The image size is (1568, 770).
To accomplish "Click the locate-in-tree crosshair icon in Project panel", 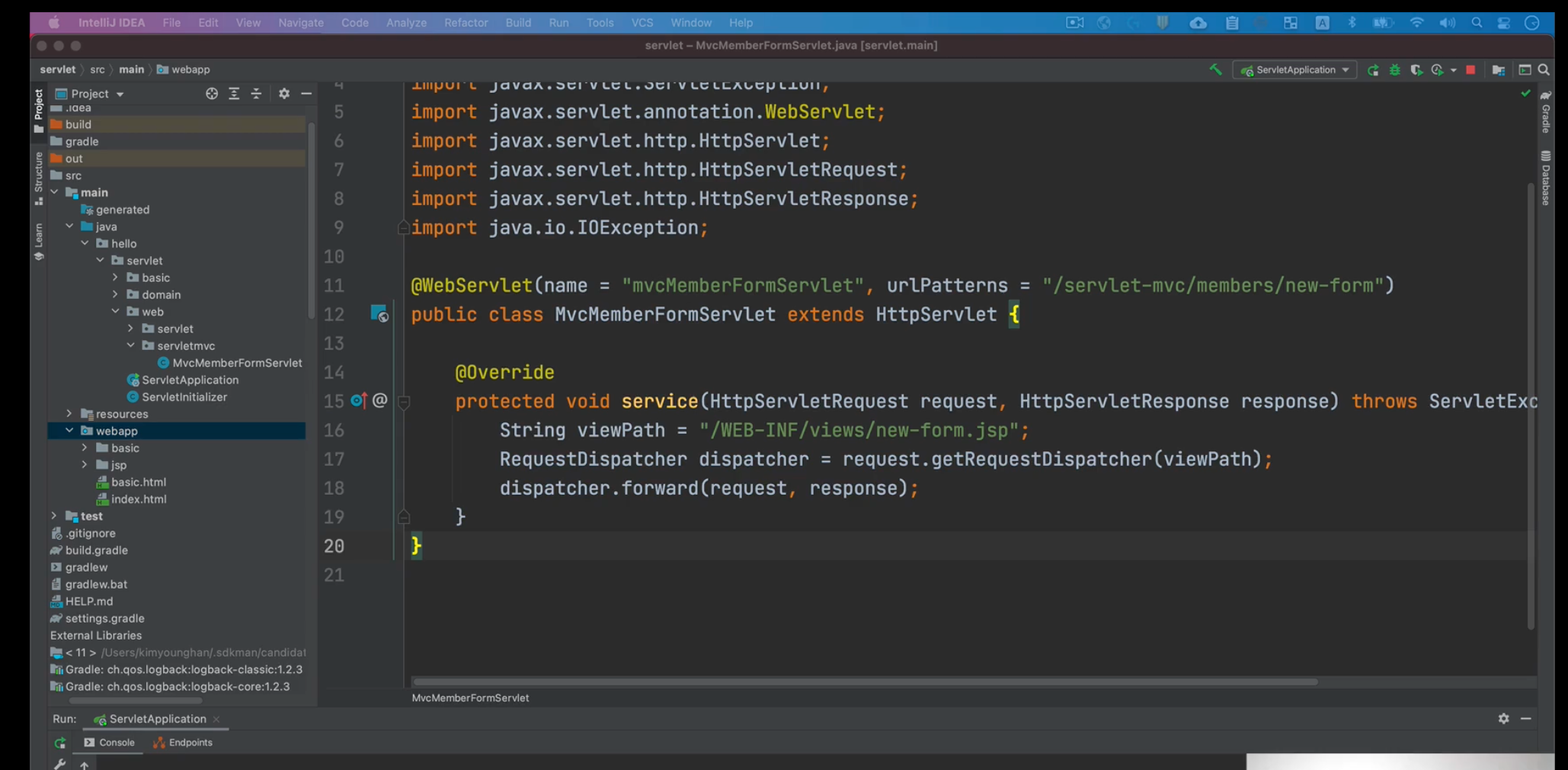I will pyautogui.click(x=212, y=94).
